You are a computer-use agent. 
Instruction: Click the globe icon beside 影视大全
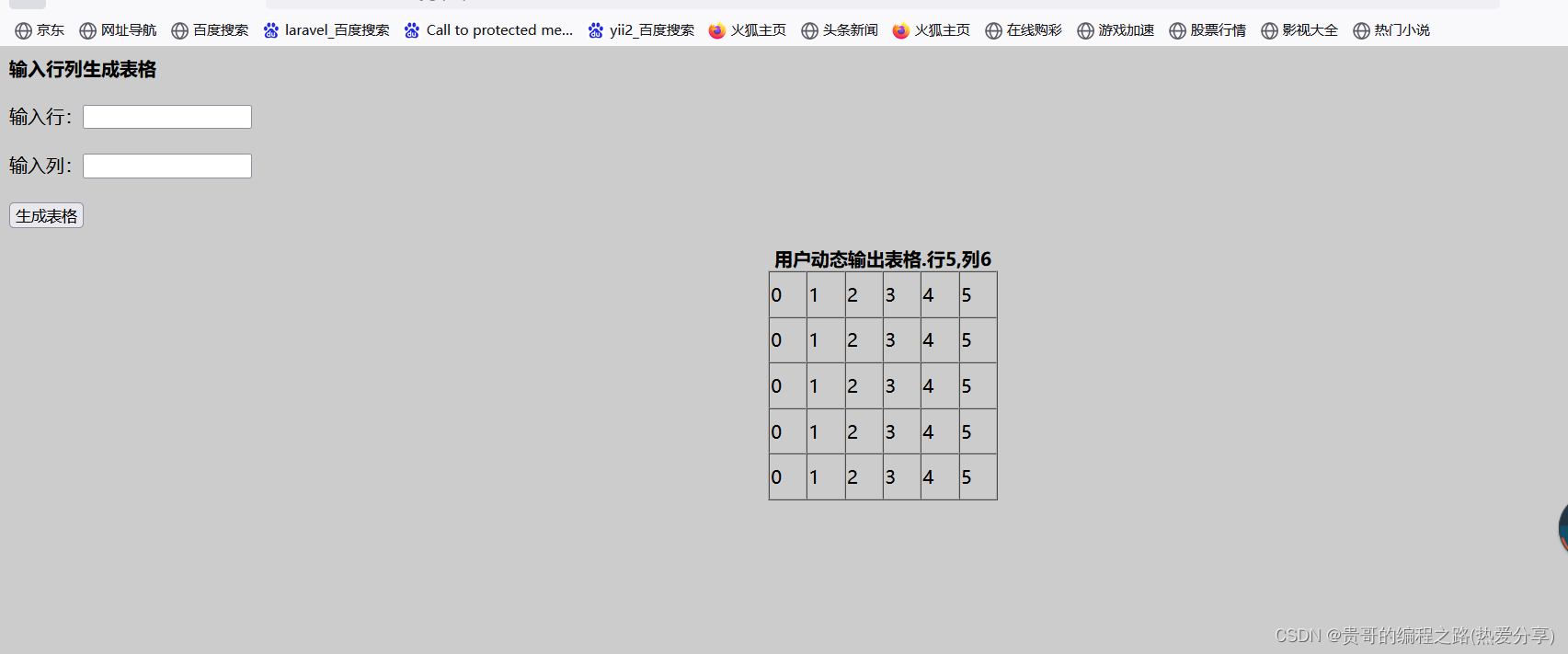(x=1269, y=31)
